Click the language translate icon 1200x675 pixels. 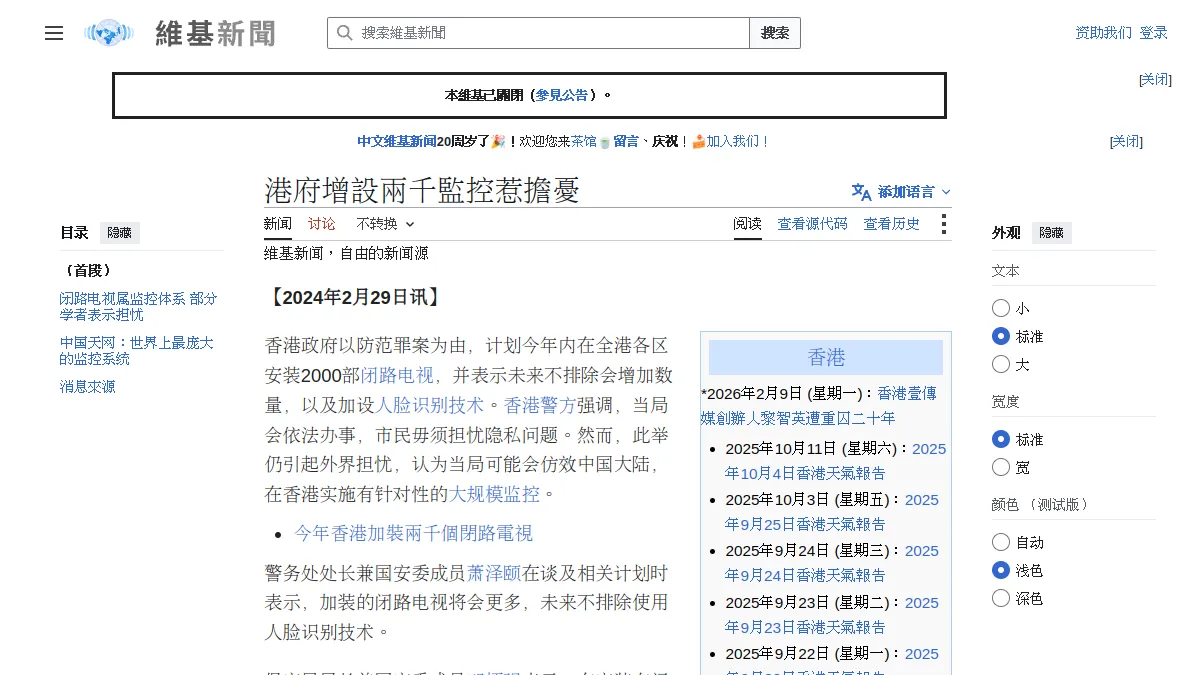(861, 192)
